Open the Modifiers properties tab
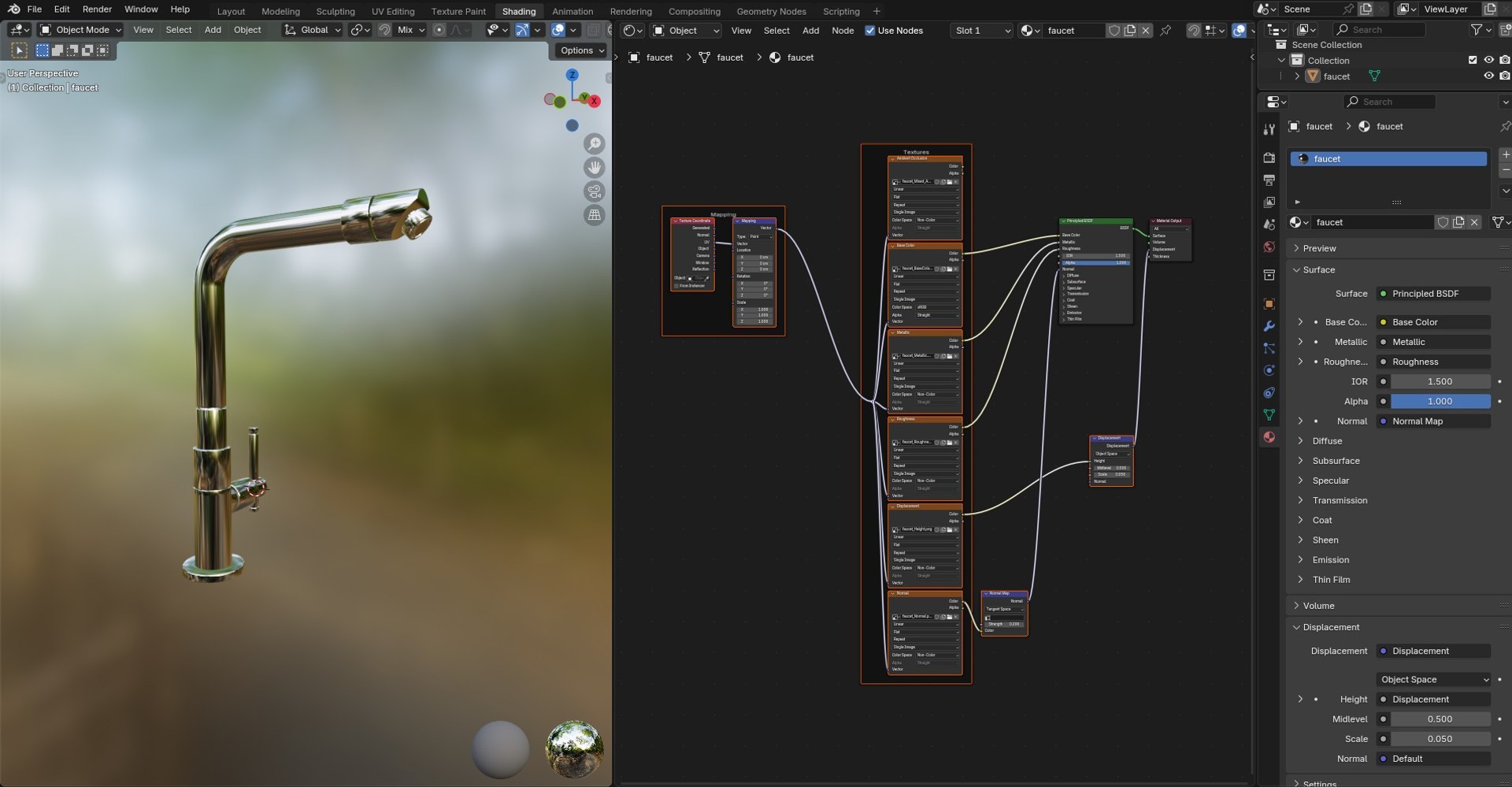This screenshot has height=787, width=1512. [1269, 325]
